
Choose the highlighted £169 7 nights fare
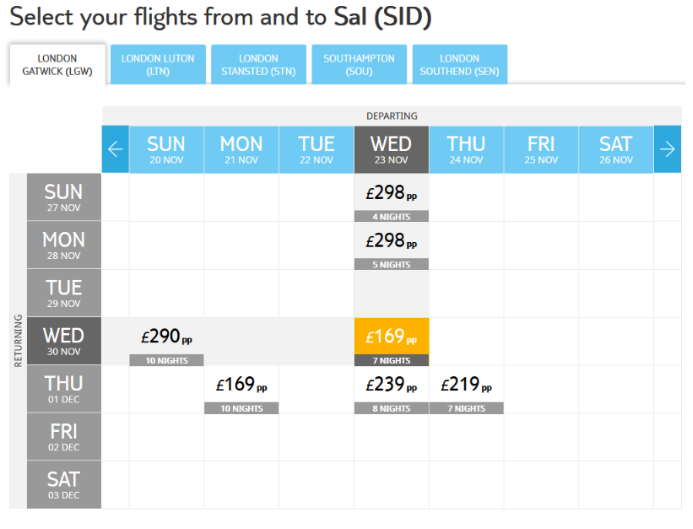392,342
